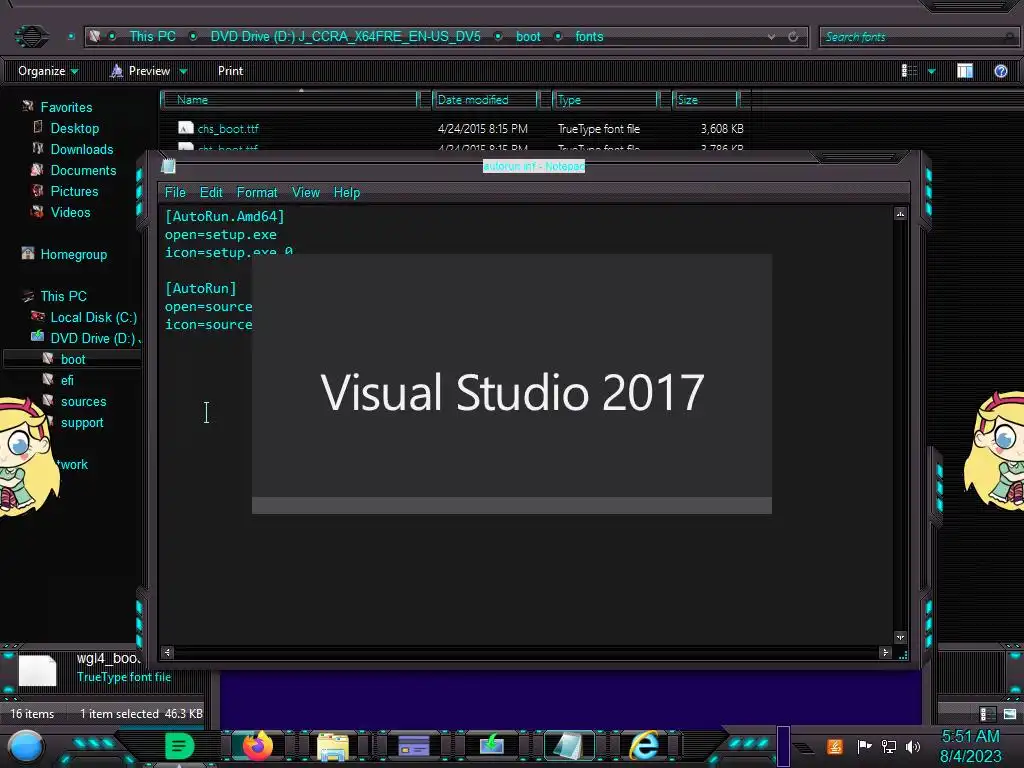Sort by Date modified column header
1024x768 pixels.
485,99
